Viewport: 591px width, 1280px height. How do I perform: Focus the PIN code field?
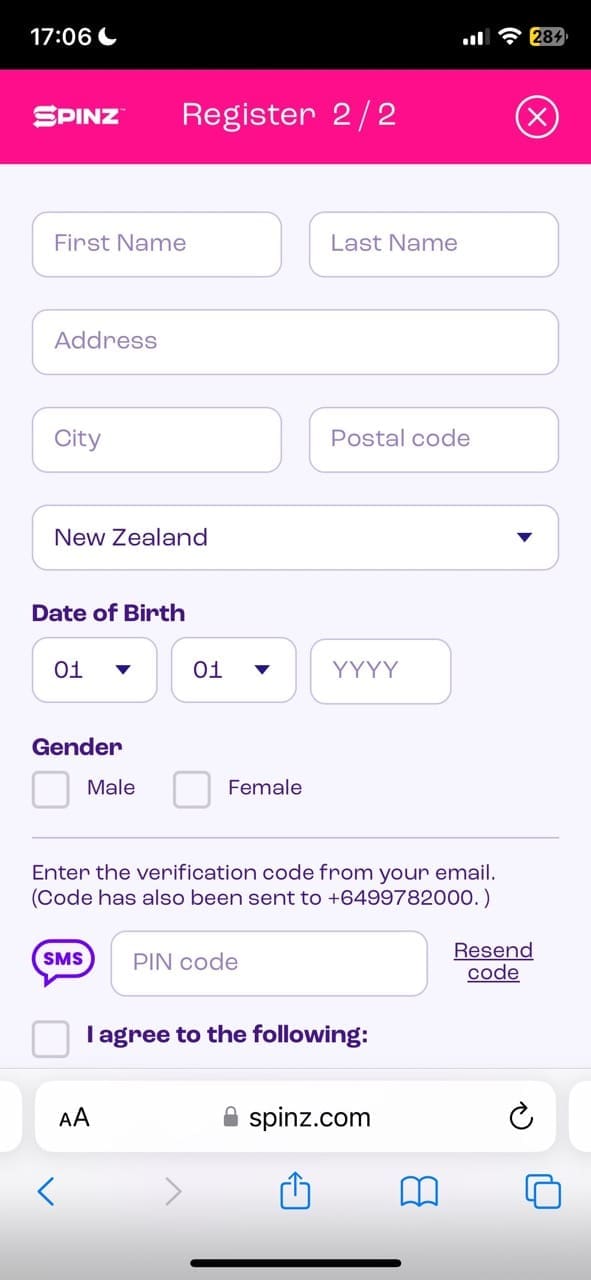point(269,963)
